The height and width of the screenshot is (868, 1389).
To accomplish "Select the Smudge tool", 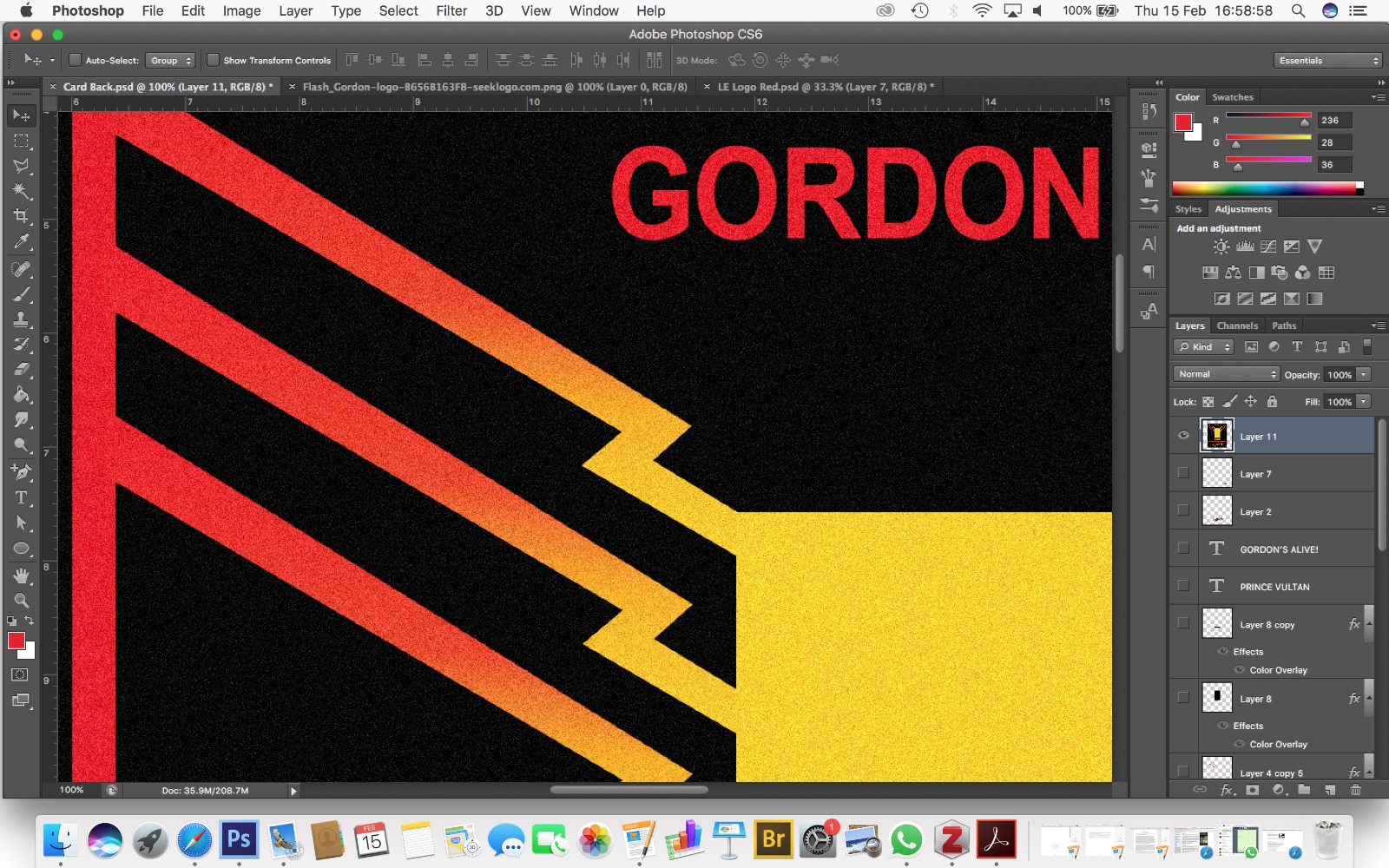I will click(x=21, y=420).
